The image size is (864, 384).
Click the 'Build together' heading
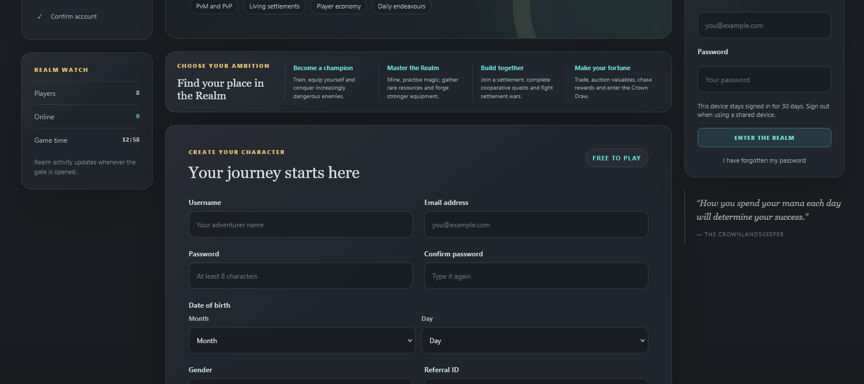(x=502, y=68)
